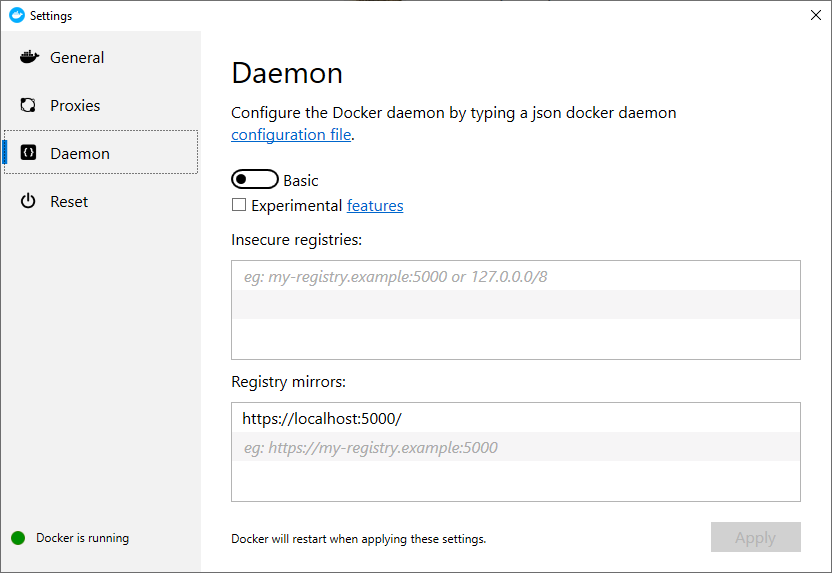Click the 'Basic' label next to toggle

click(301, 180)
